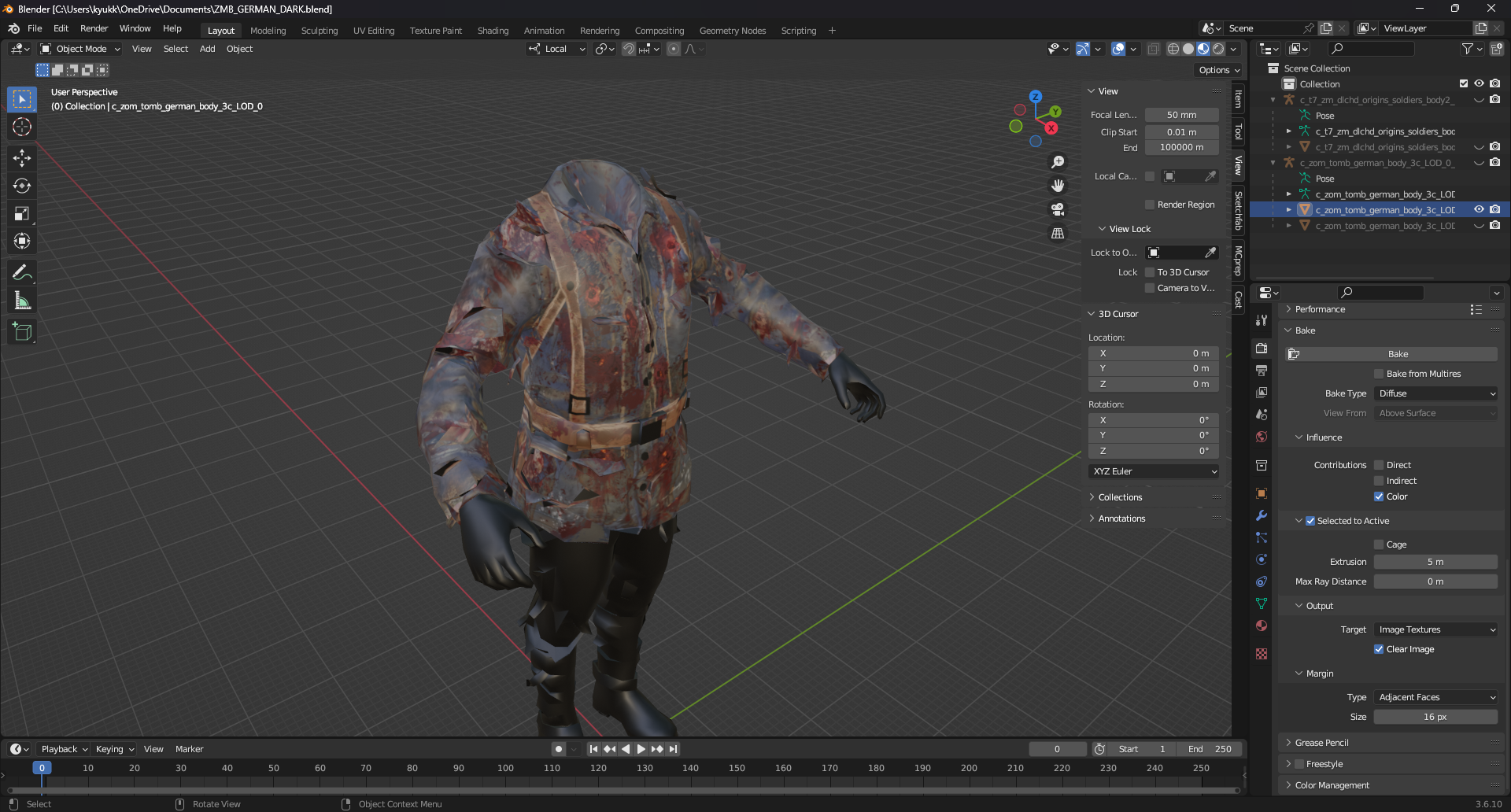
Task: Toggle the snapping magnet icon
Action: 629,49
